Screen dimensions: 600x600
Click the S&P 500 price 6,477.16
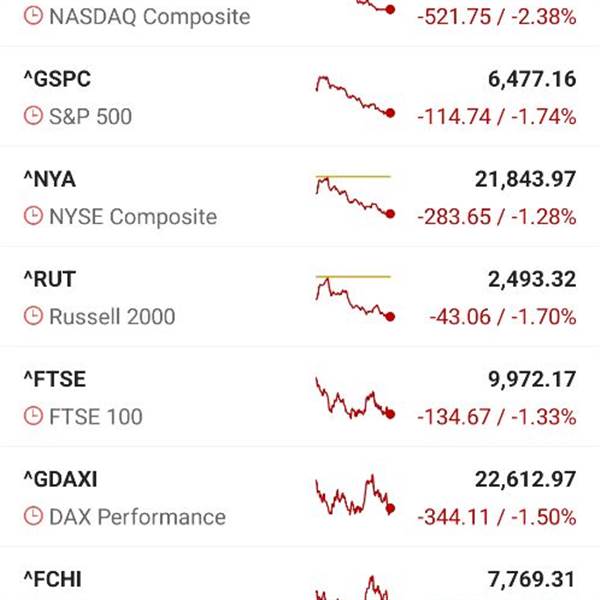[526, 79]
